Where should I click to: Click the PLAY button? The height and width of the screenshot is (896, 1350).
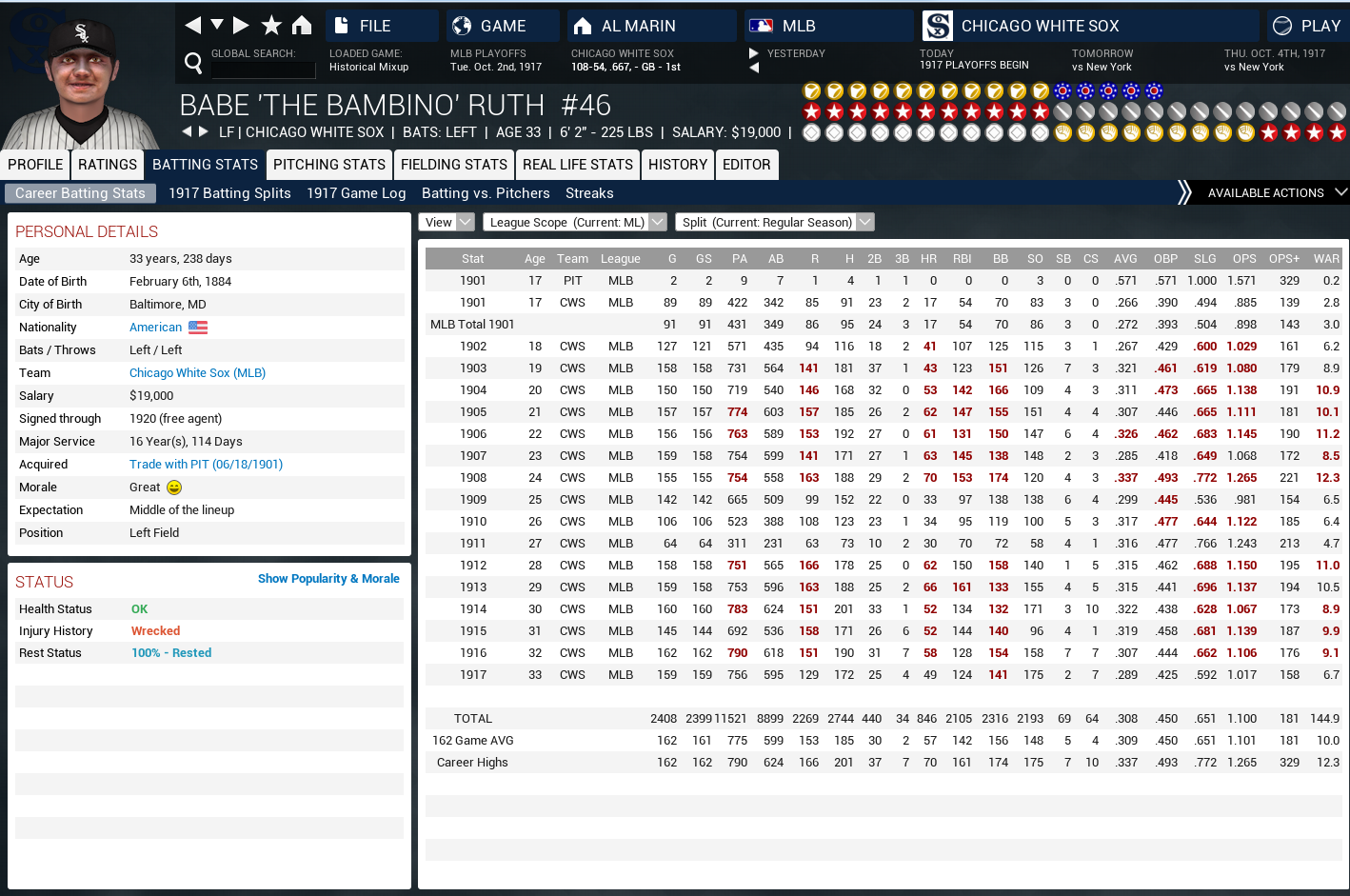[1307, 26]
